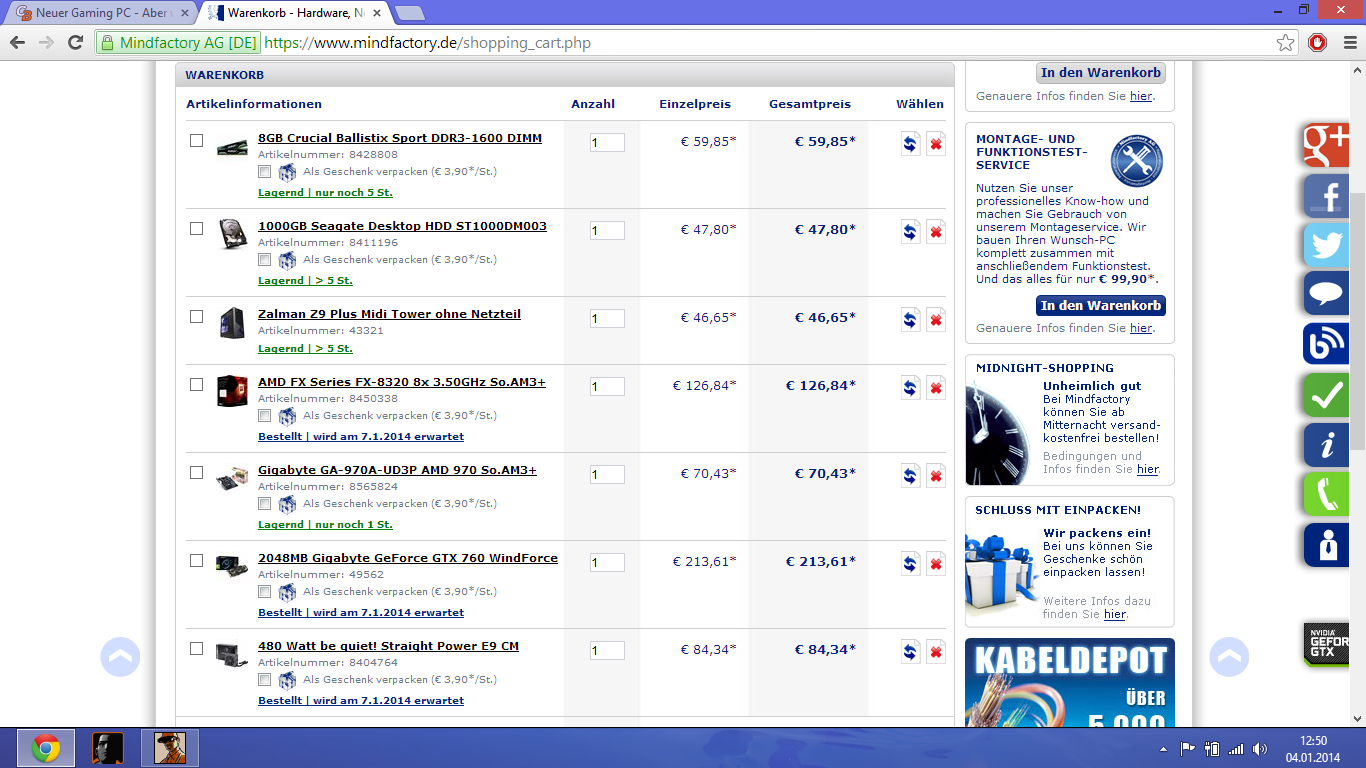Screen dimensions: 1366x768
Task: Enable gift wrap for Crucial Ballistix RAM
Action: pos(264,172)
